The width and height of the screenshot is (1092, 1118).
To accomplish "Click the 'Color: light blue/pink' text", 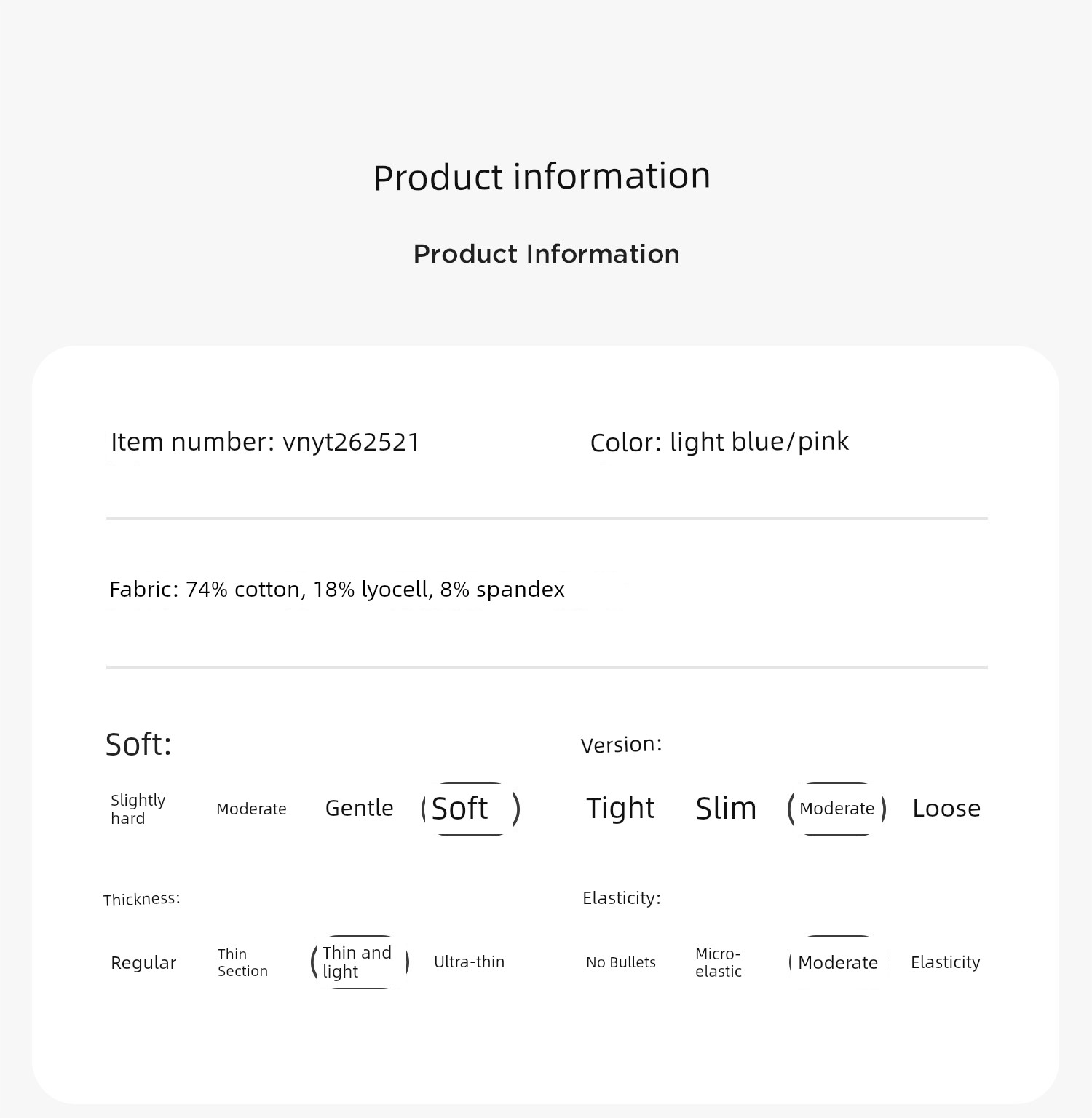I will (719, 442).
